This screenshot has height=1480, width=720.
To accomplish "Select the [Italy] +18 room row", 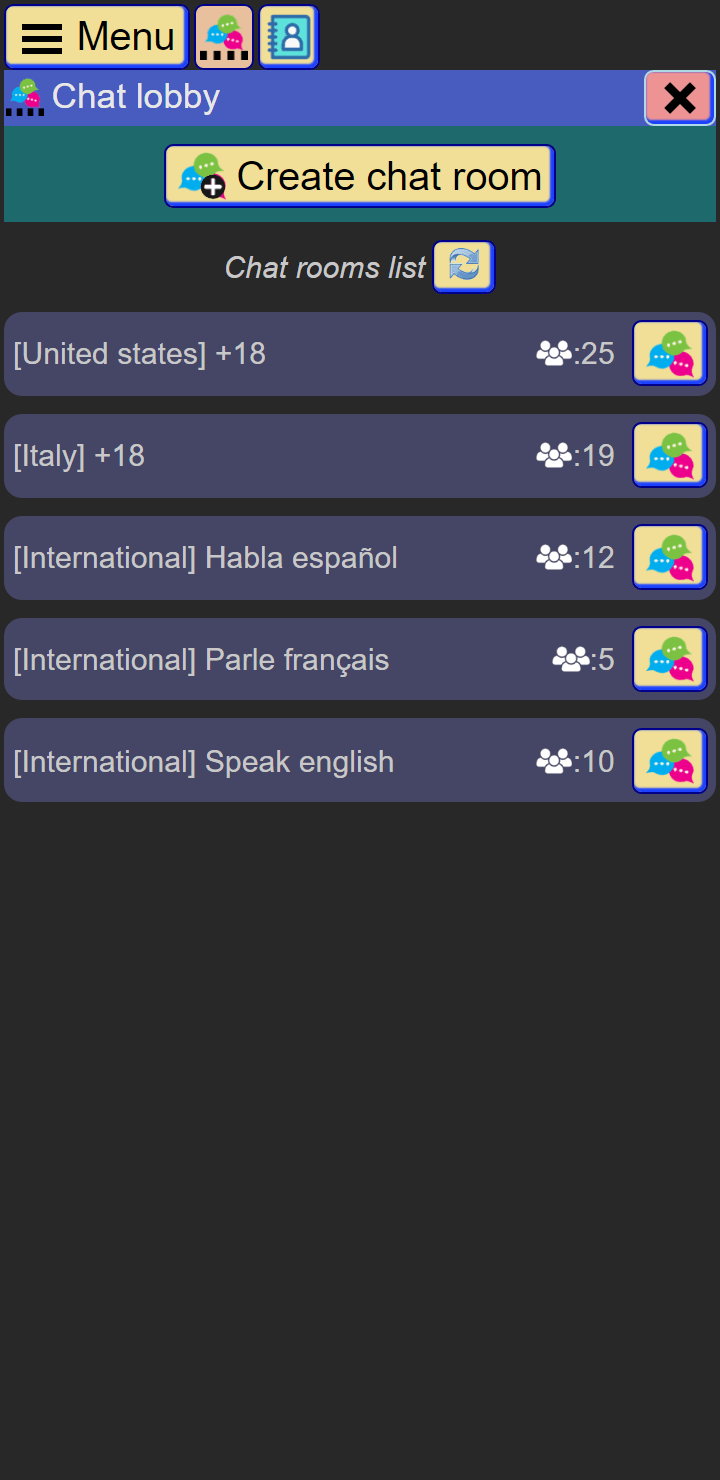I will (300, 455).
